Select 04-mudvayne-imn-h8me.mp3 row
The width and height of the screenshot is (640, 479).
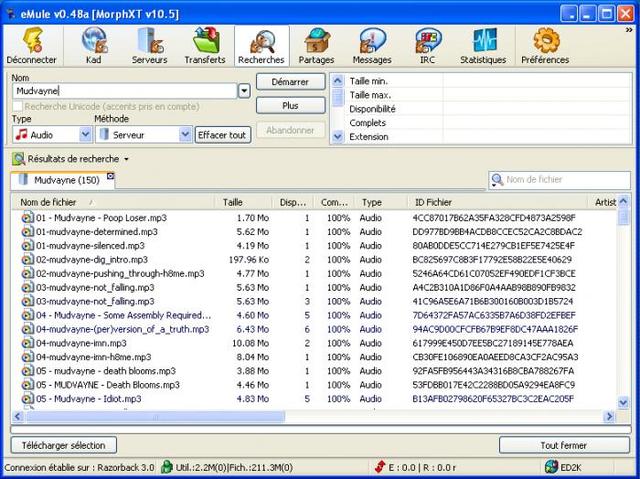click(313, 357)
